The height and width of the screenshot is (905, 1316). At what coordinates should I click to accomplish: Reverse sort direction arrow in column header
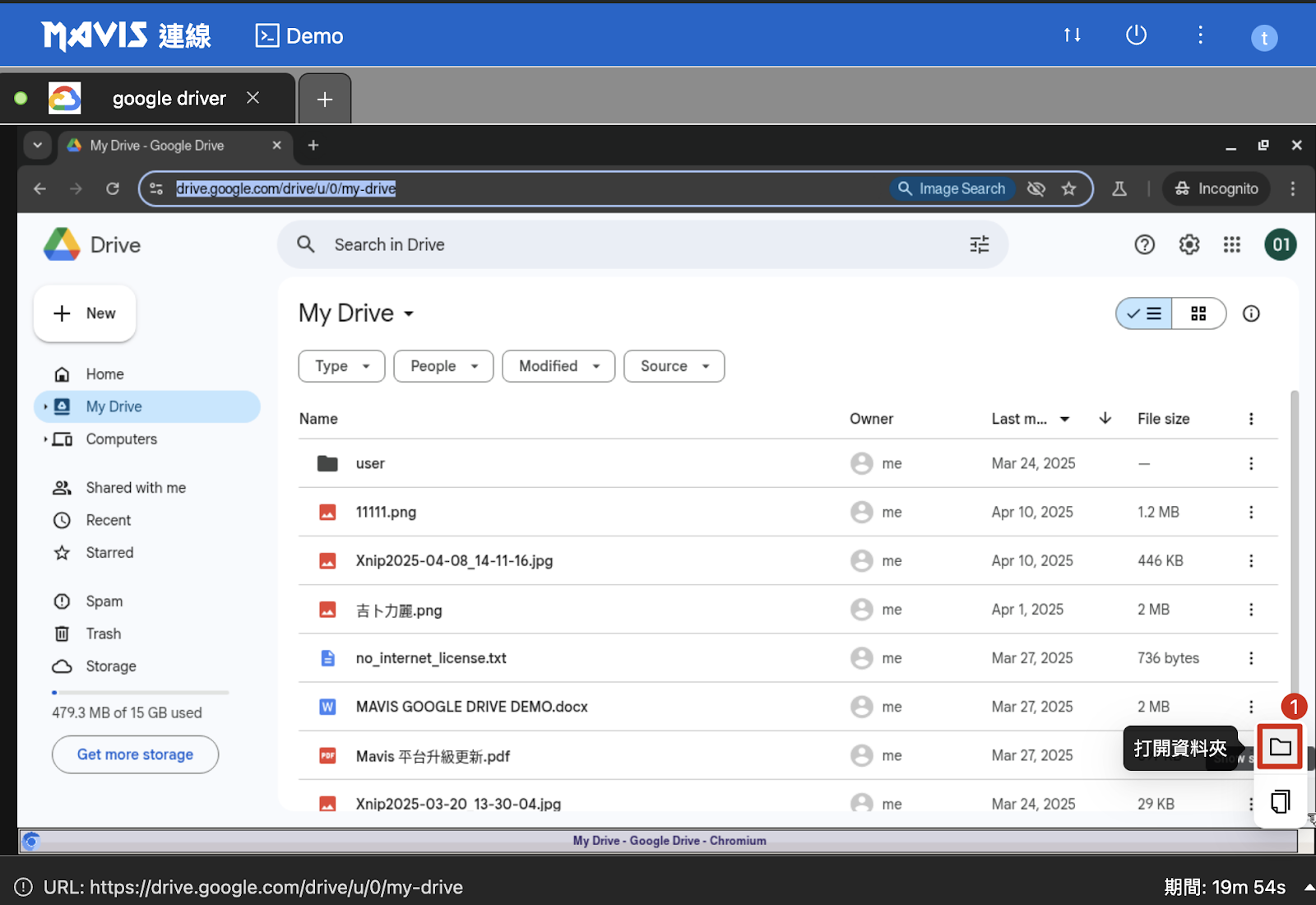(x=1105, y=419)
